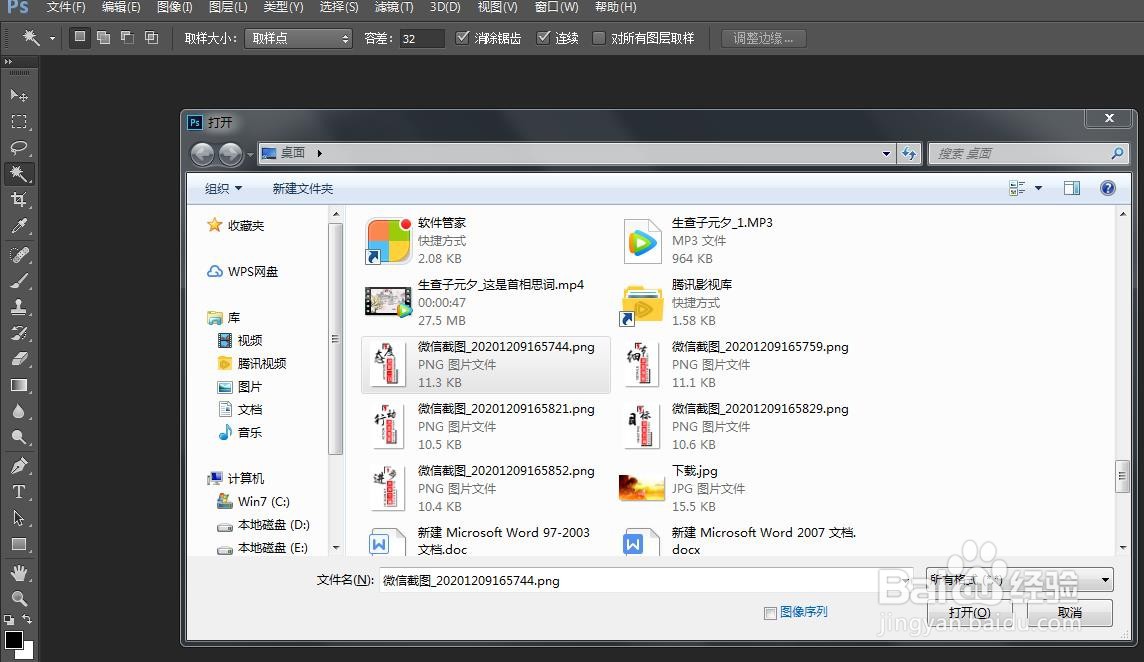Image resolution: width=1144 pixels, height=662 pixels.
Task: Open the 取样大小 dropdown
Action: [298, 39]
